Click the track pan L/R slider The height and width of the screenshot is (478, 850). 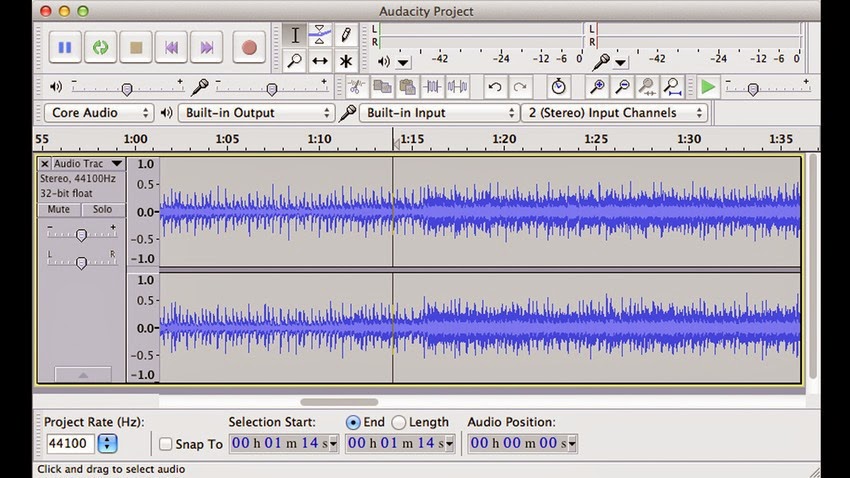pyautogui.click(x=81, y=262)
